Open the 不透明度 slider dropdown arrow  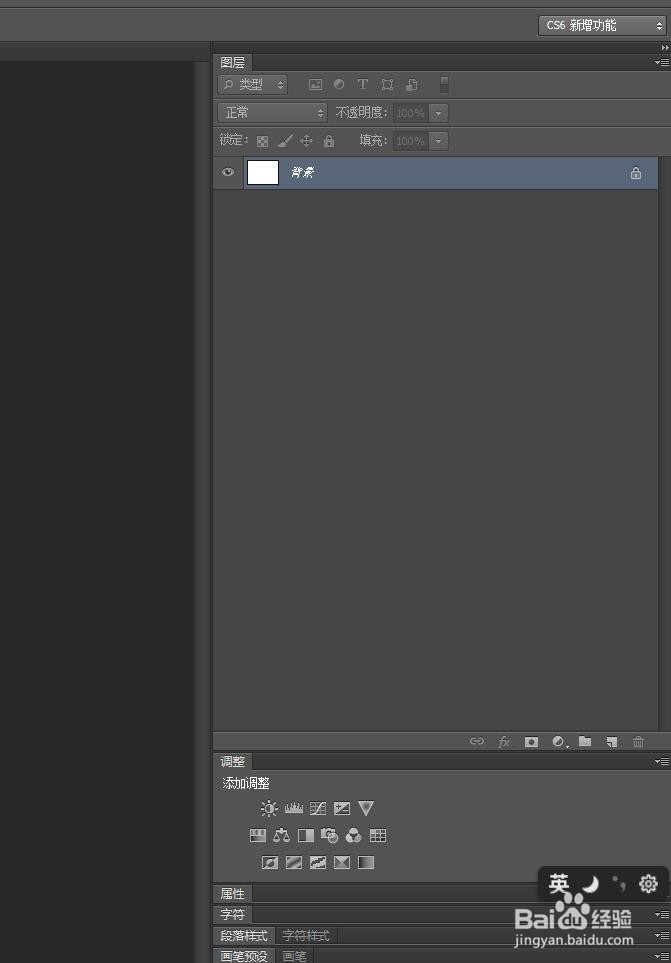(438, 113)
